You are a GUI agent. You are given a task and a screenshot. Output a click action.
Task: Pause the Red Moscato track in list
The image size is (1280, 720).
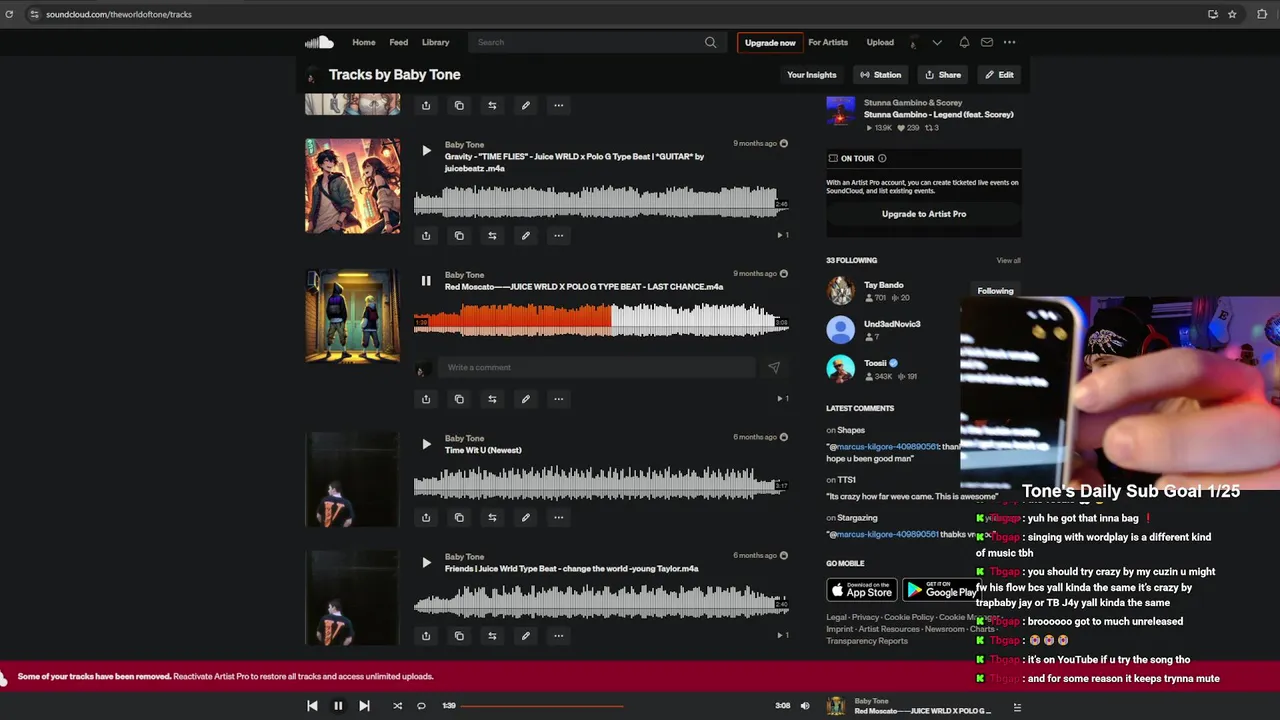[x=426, y=281]
